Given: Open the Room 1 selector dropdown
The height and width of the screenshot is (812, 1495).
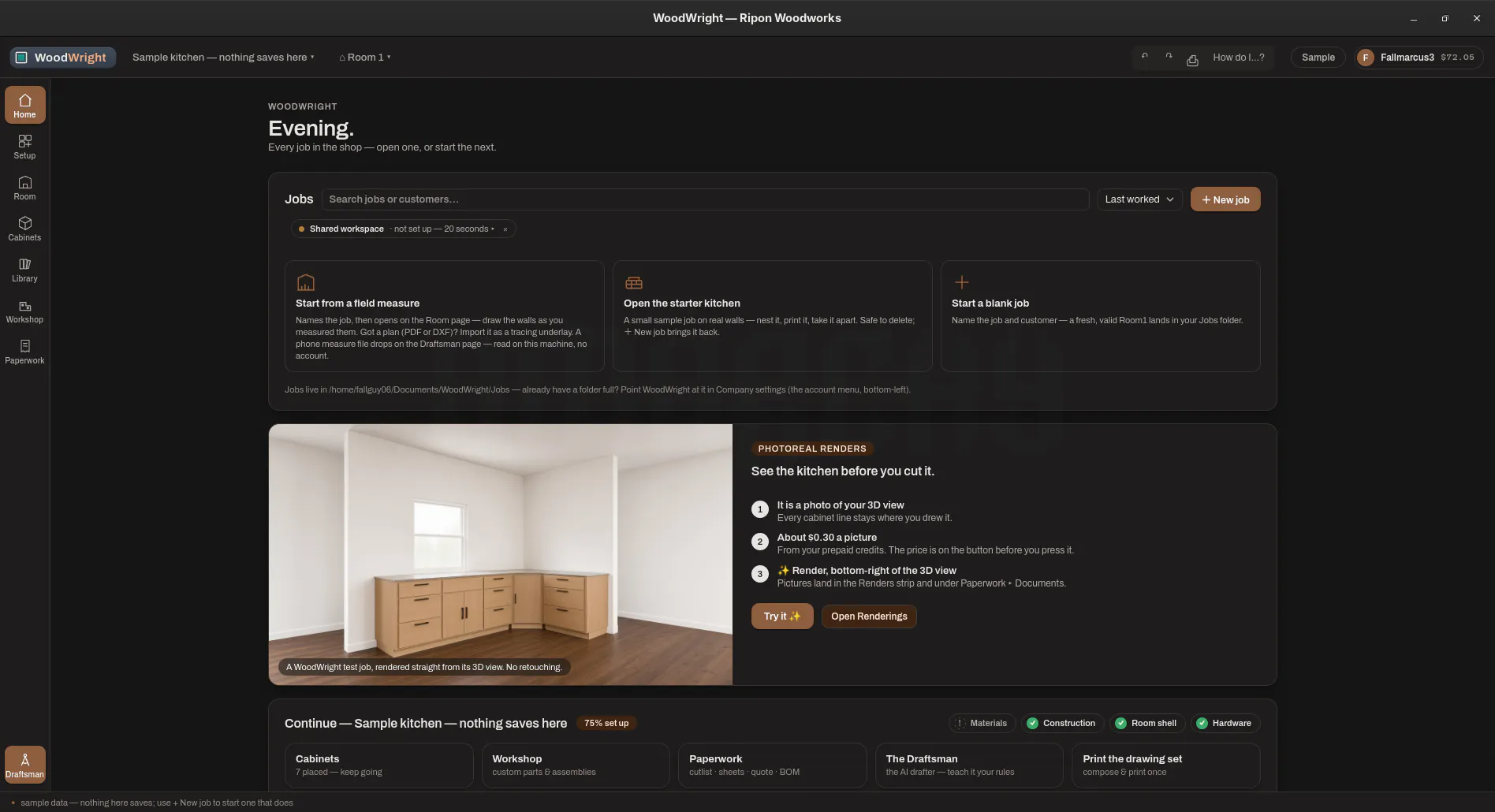Looking at the screenshot, I should point(365,57).
